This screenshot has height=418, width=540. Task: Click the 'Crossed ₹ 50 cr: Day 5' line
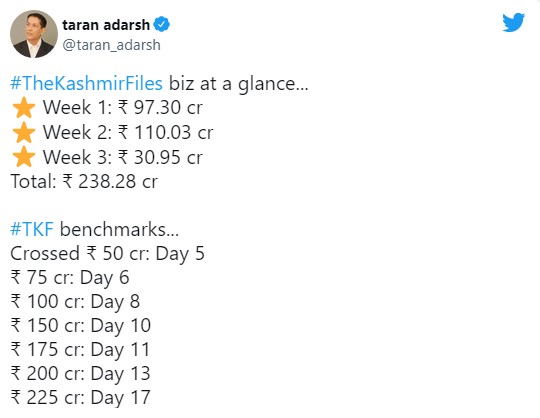coord(107,254)
